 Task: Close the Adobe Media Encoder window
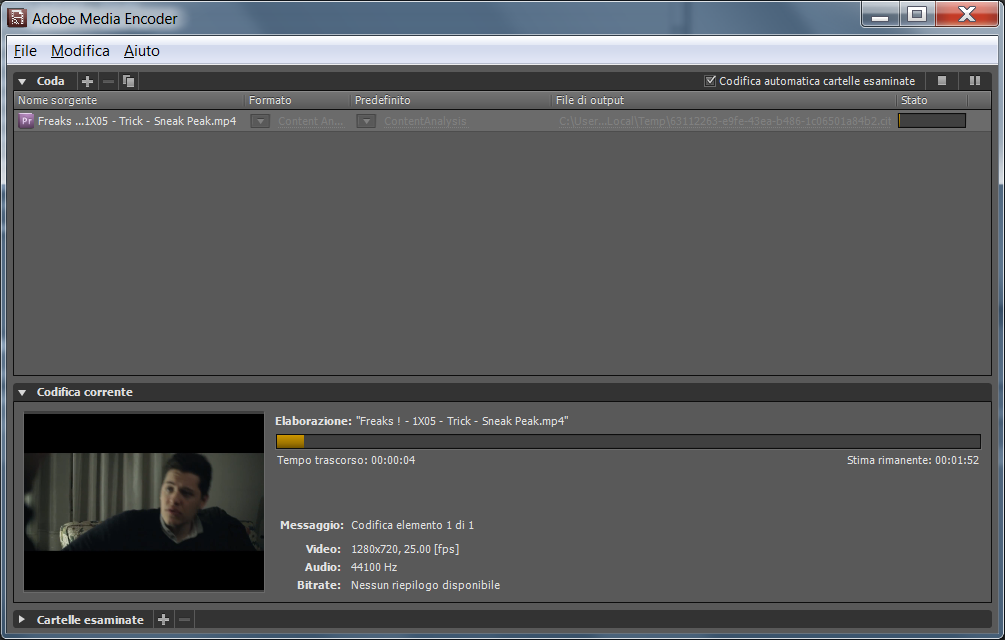click(967, 15)
